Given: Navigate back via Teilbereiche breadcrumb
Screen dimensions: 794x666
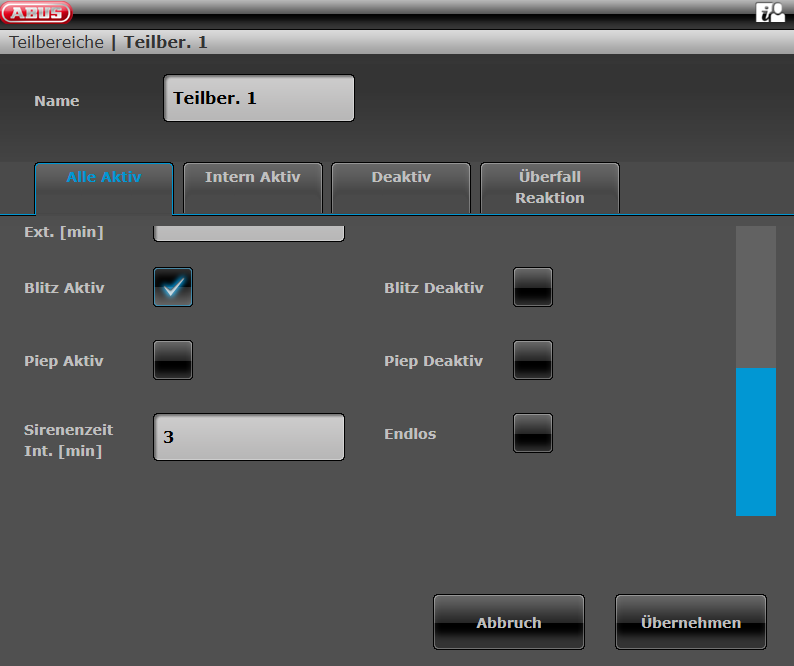Looking at the screenshot, I should 56,42.
